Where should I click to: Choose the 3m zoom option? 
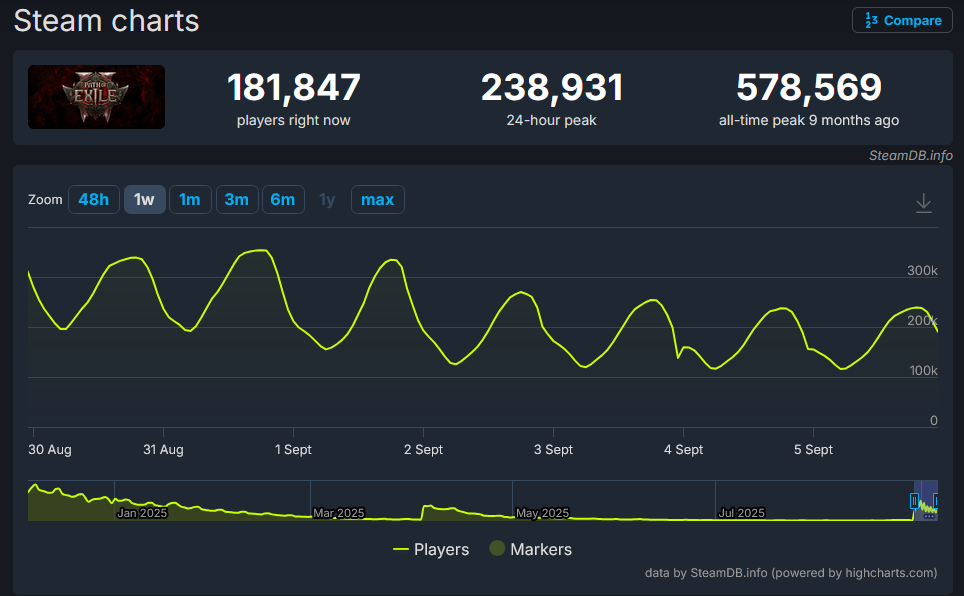(x=237, y=199)
